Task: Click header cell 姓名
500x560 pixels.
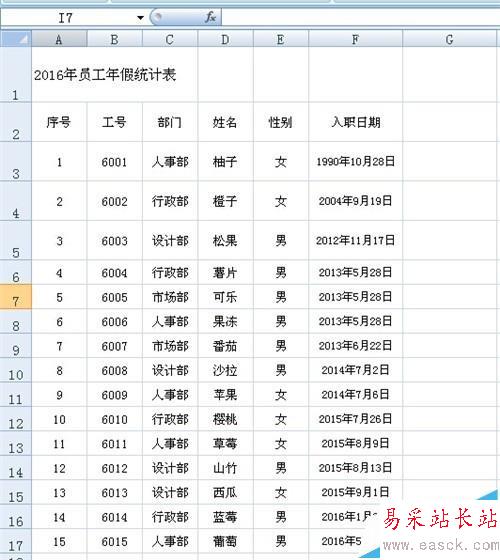Action: point(225,122)
